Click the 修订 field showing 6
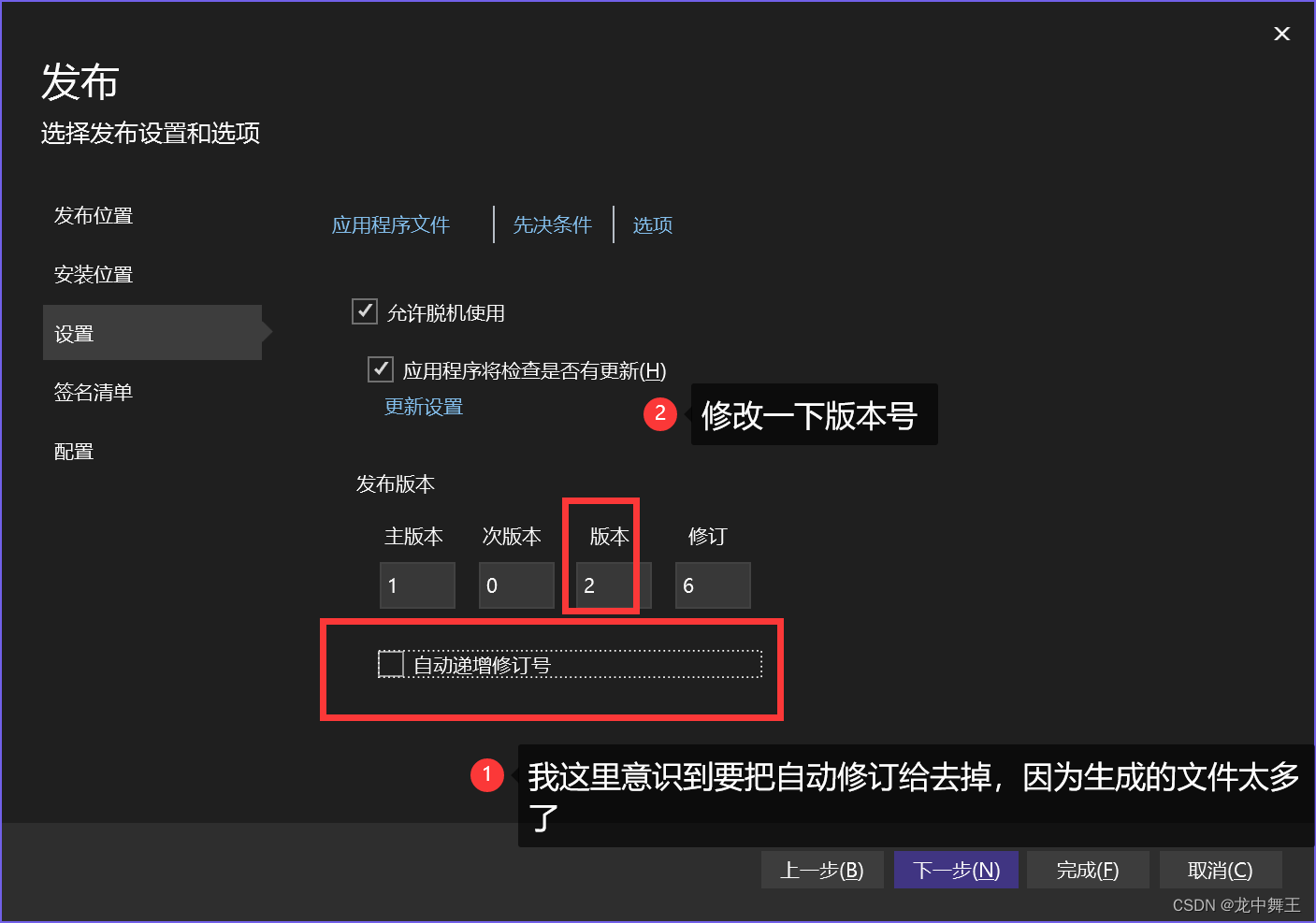 click(x=713, y=585)
